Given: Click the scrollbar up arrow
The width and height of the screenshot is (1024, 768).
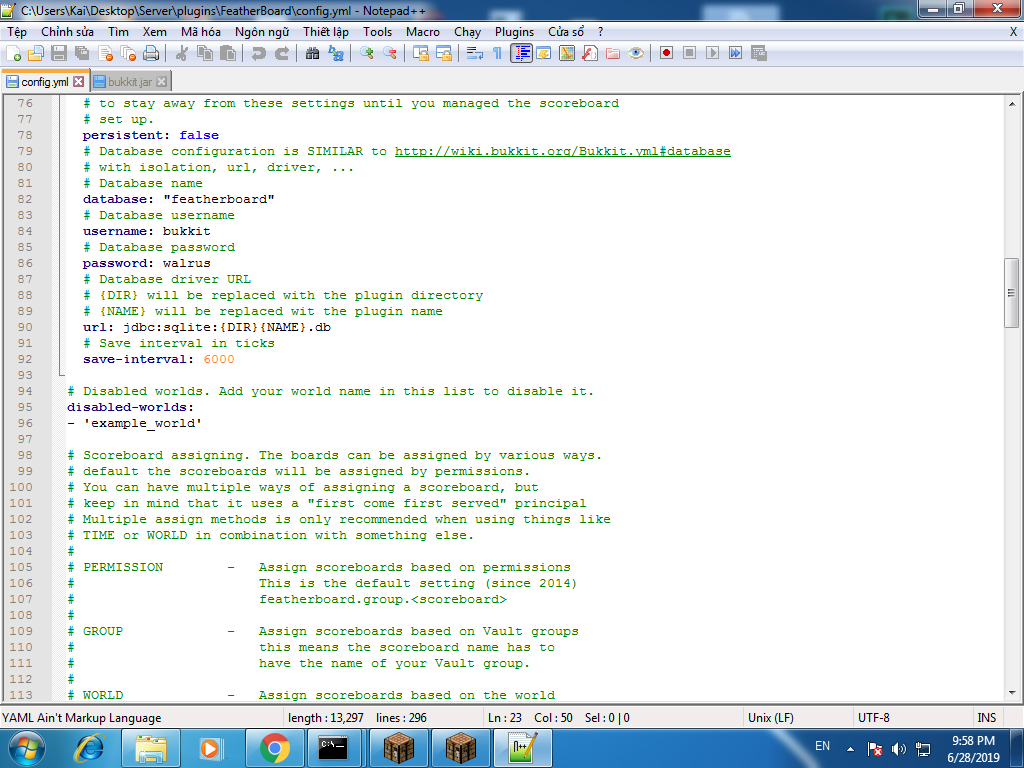Looking at the screenshot, I should click(1011, 103).
